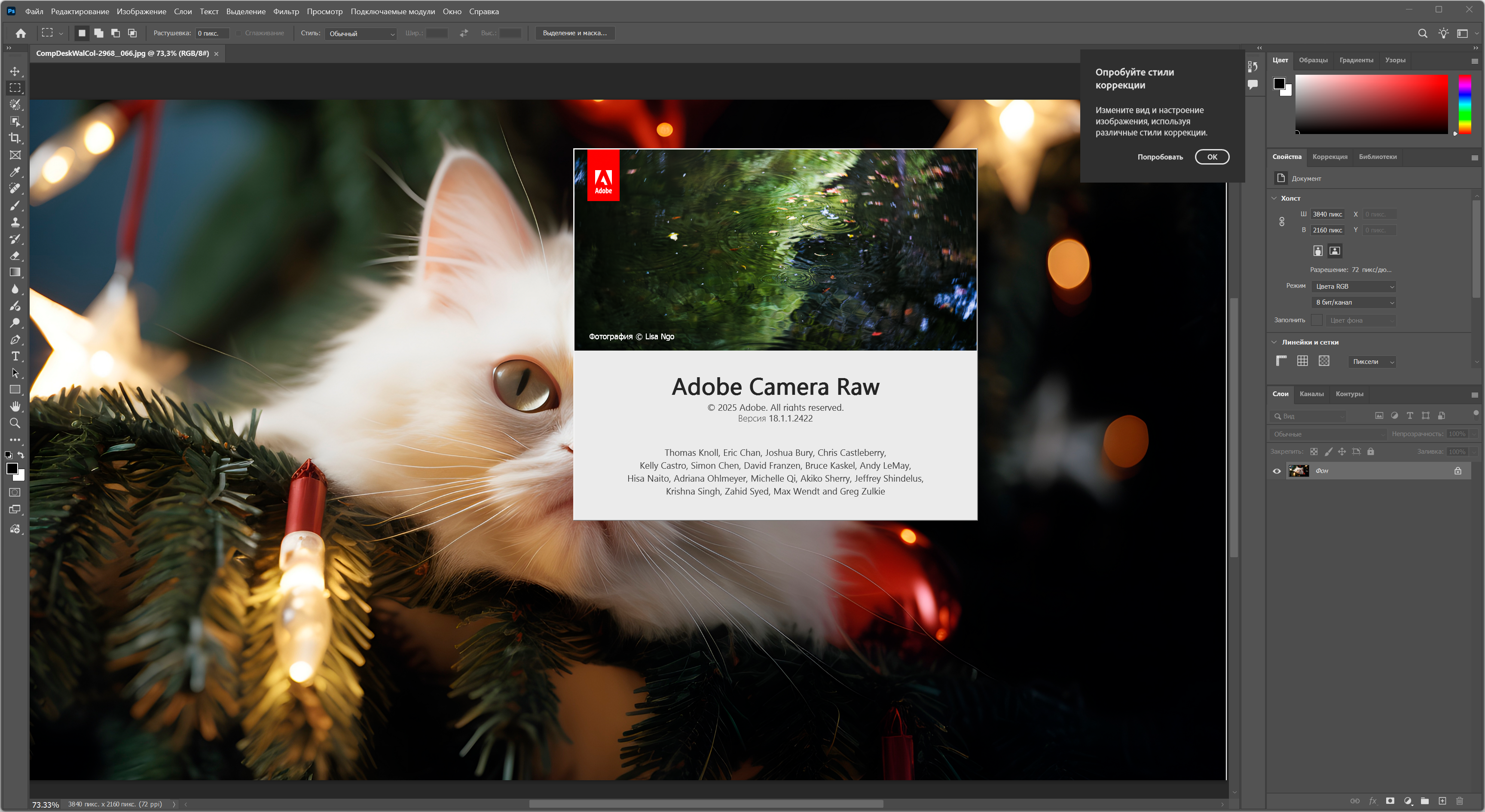This screenshot has width=1485, height=812.
Task: Open the Фильтр menu
Action: [286, 12]
